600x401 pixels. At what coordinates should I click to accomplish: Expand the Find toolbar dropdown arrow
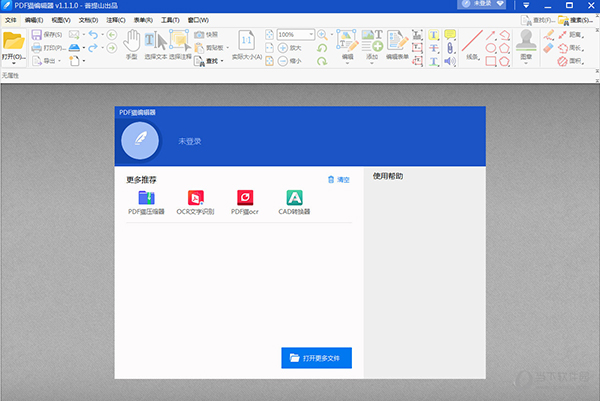[222, 61]
